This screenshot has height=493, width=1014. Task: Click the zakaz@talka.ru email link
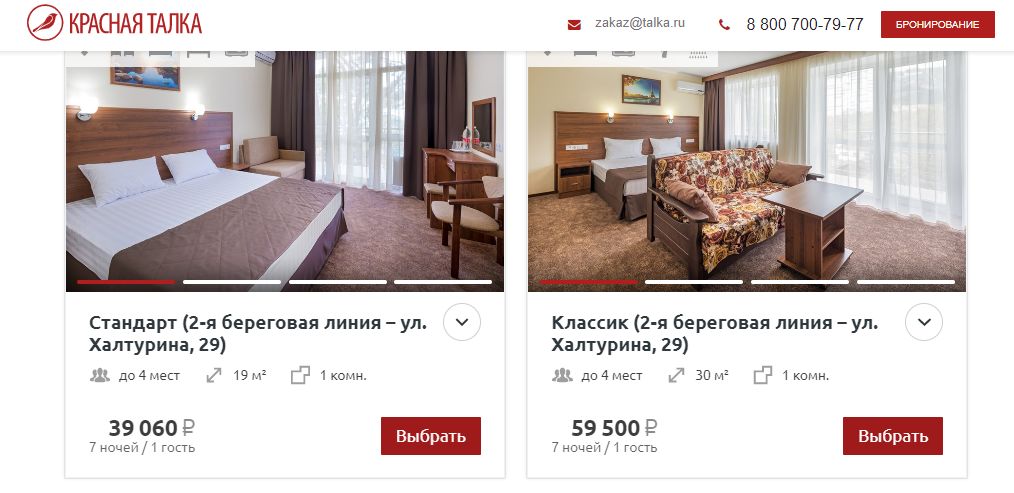640,23
